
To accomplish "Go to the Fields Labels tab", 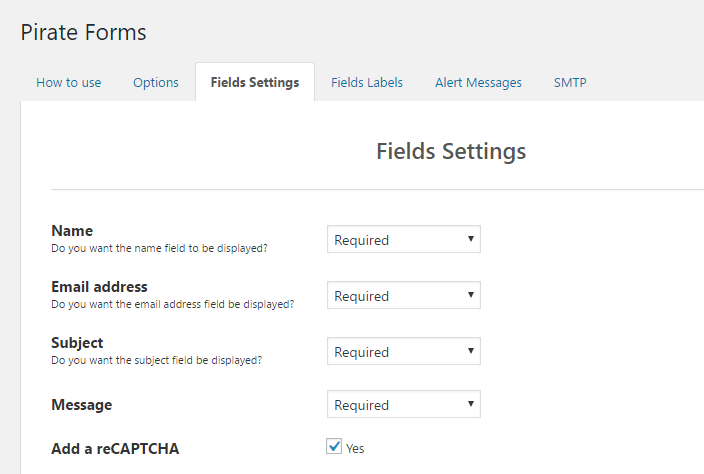I will coord(367,82).
